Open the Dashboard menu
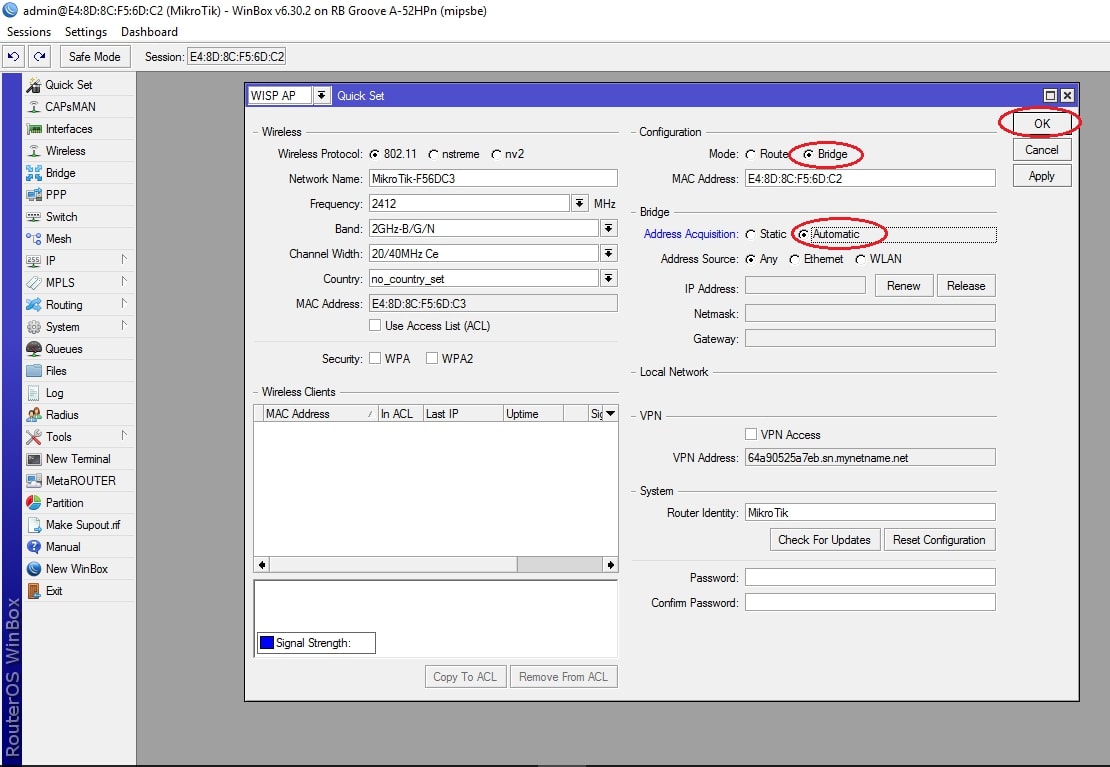1110x767 pixels. coord(149,32)
